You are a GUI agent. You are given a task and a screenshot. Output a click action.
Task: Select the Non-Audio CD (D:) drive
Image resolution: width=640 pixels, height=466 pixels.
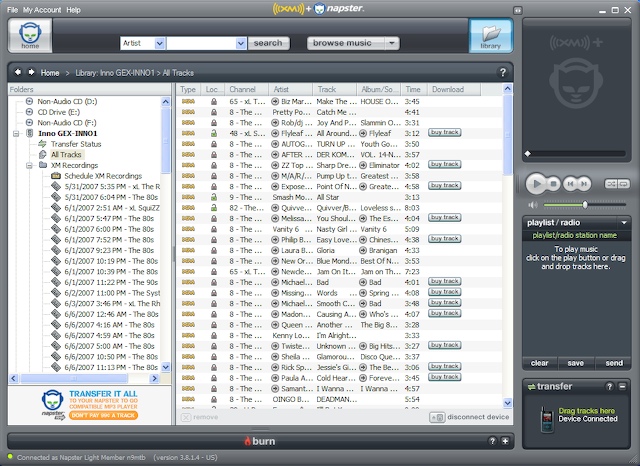(x=67, y=101)
